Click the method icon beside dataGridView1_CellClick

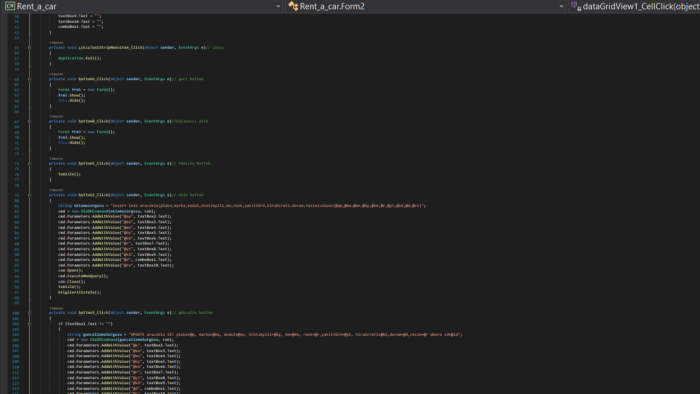coord(576,6)
